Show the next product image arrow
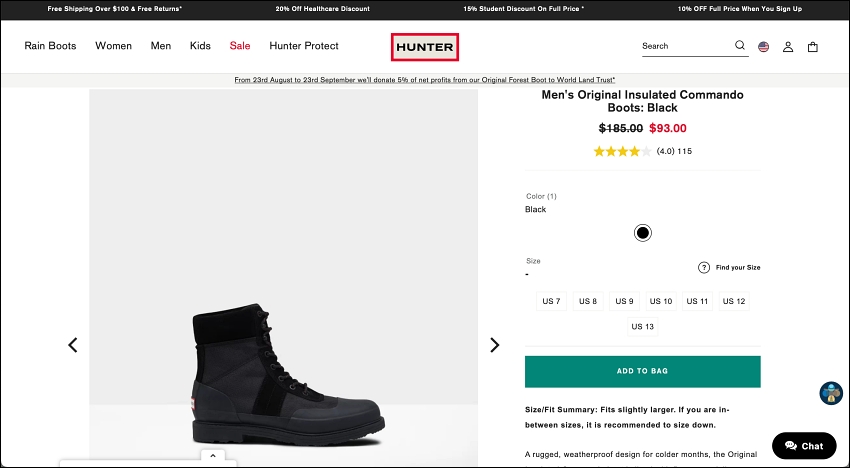The width and height of the screenshot is (850, 468). [494, 345]
